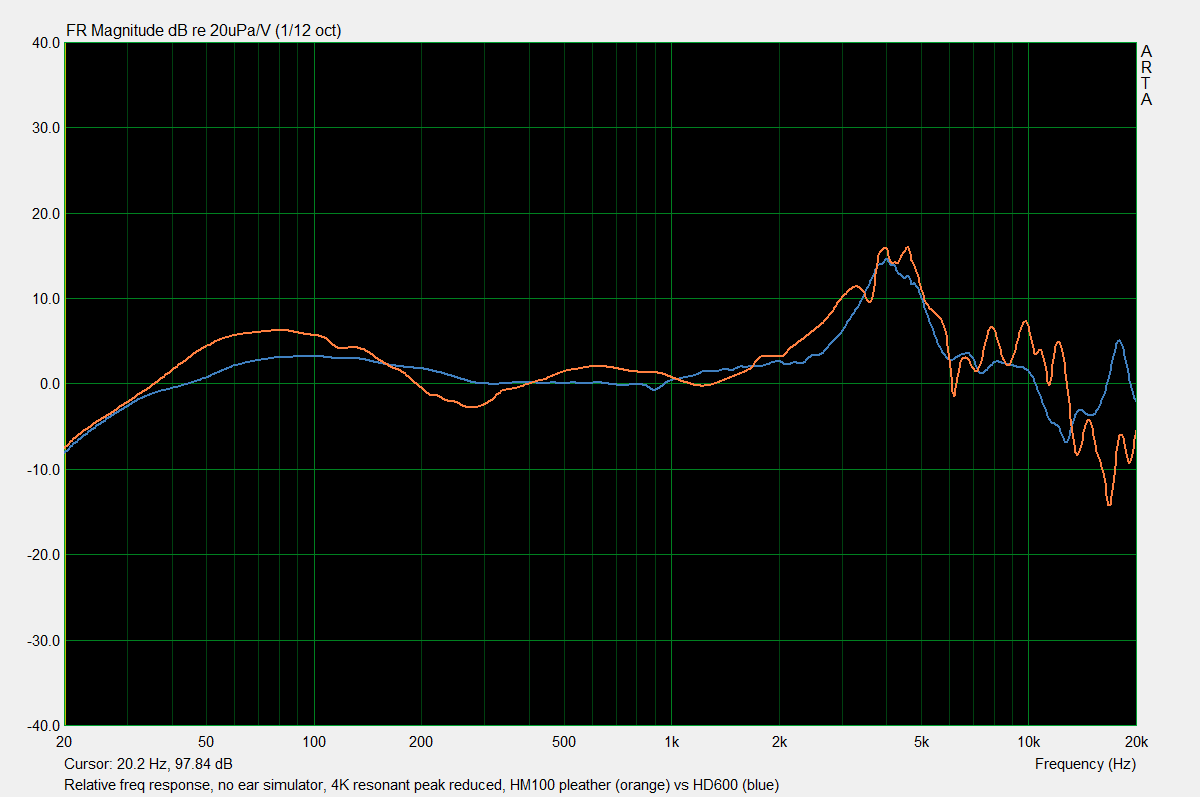Viewport: 1200px width, 797px height.
Task: Click the 200 frequency axis label
Action: click(421, 742)
